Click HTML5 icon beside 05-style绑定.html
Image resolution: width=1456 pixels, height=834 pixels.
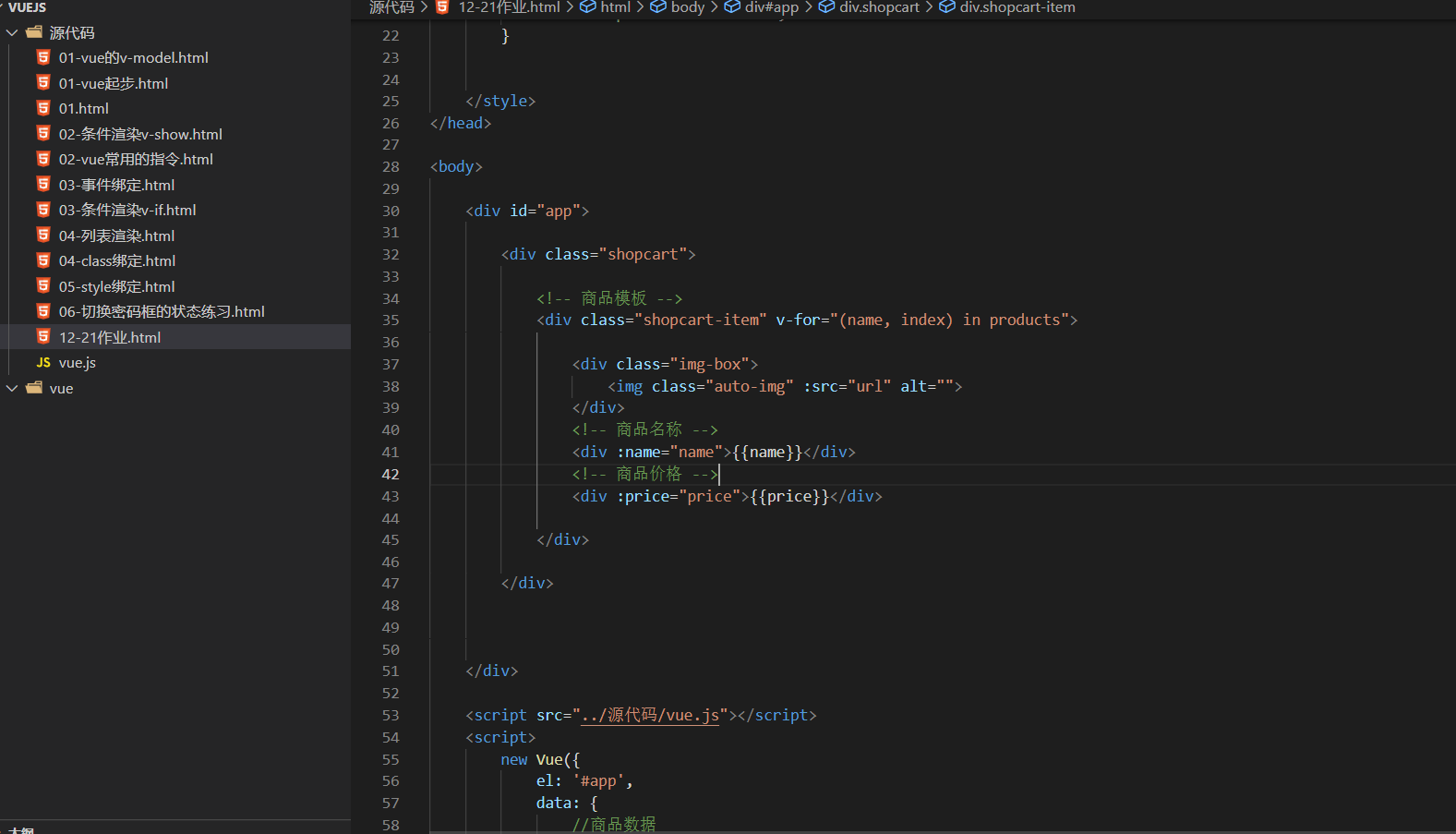pos(43,285)
